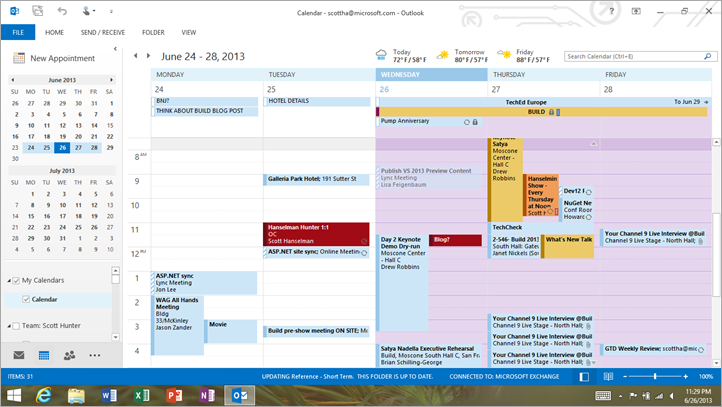
Task: Select the HOTEL DETAILS all-day event
Action: tap(317, 101)
